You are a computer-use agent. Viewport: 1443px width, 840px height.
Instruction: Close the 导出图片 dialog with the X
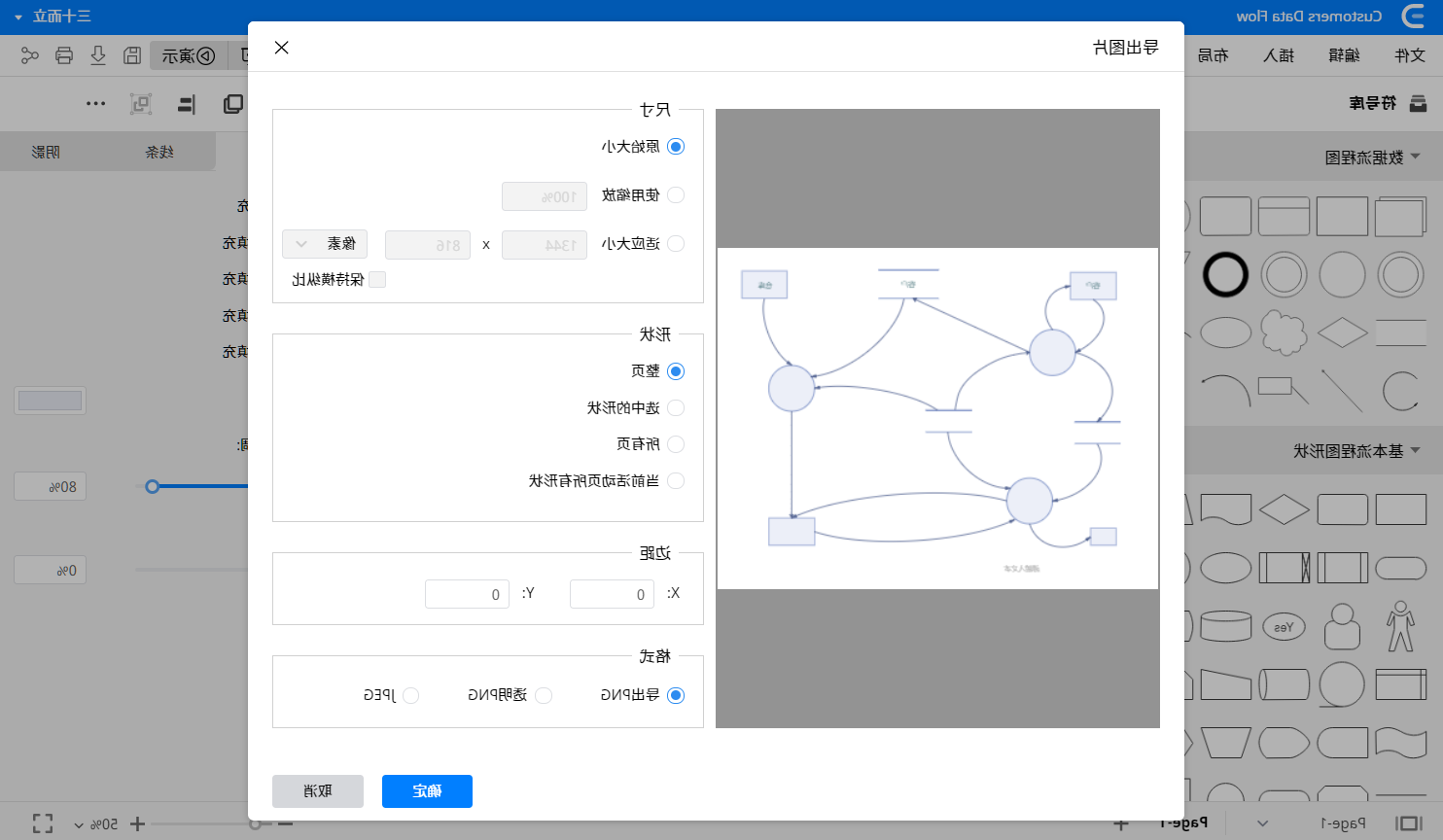pyautogui.click(x=281, y=48)
